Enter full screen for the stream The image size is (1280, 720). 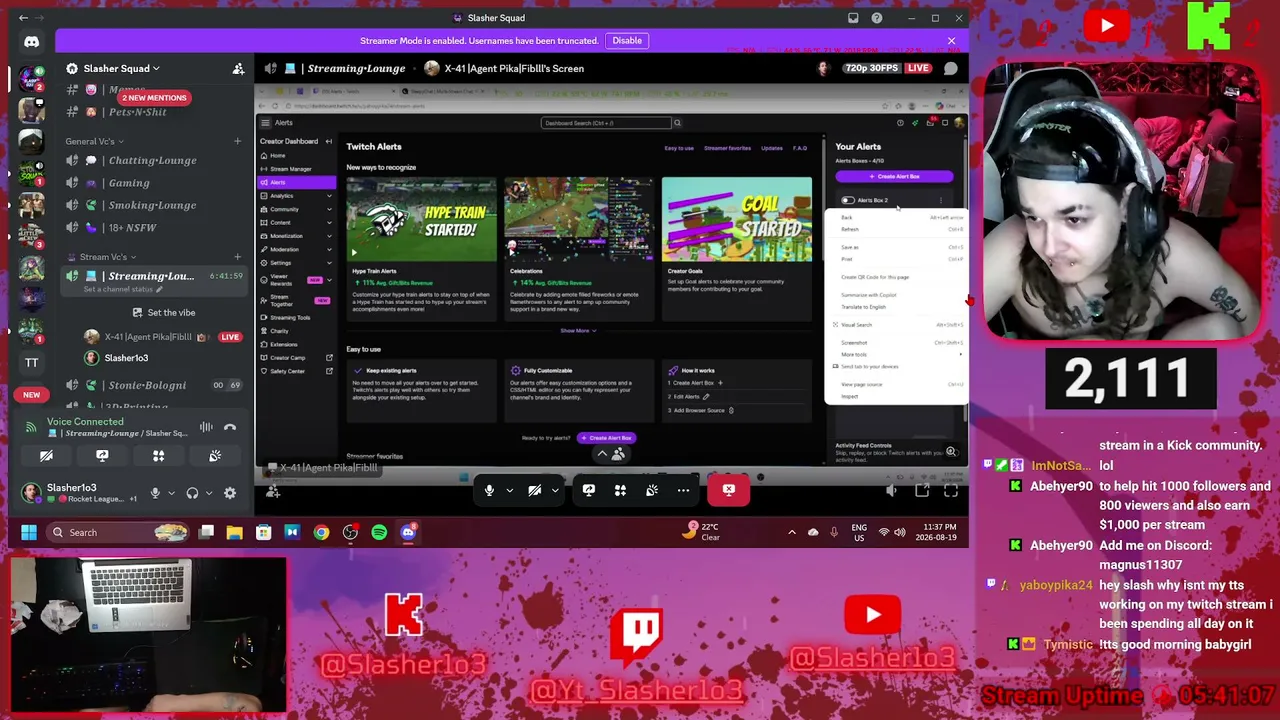951,490
